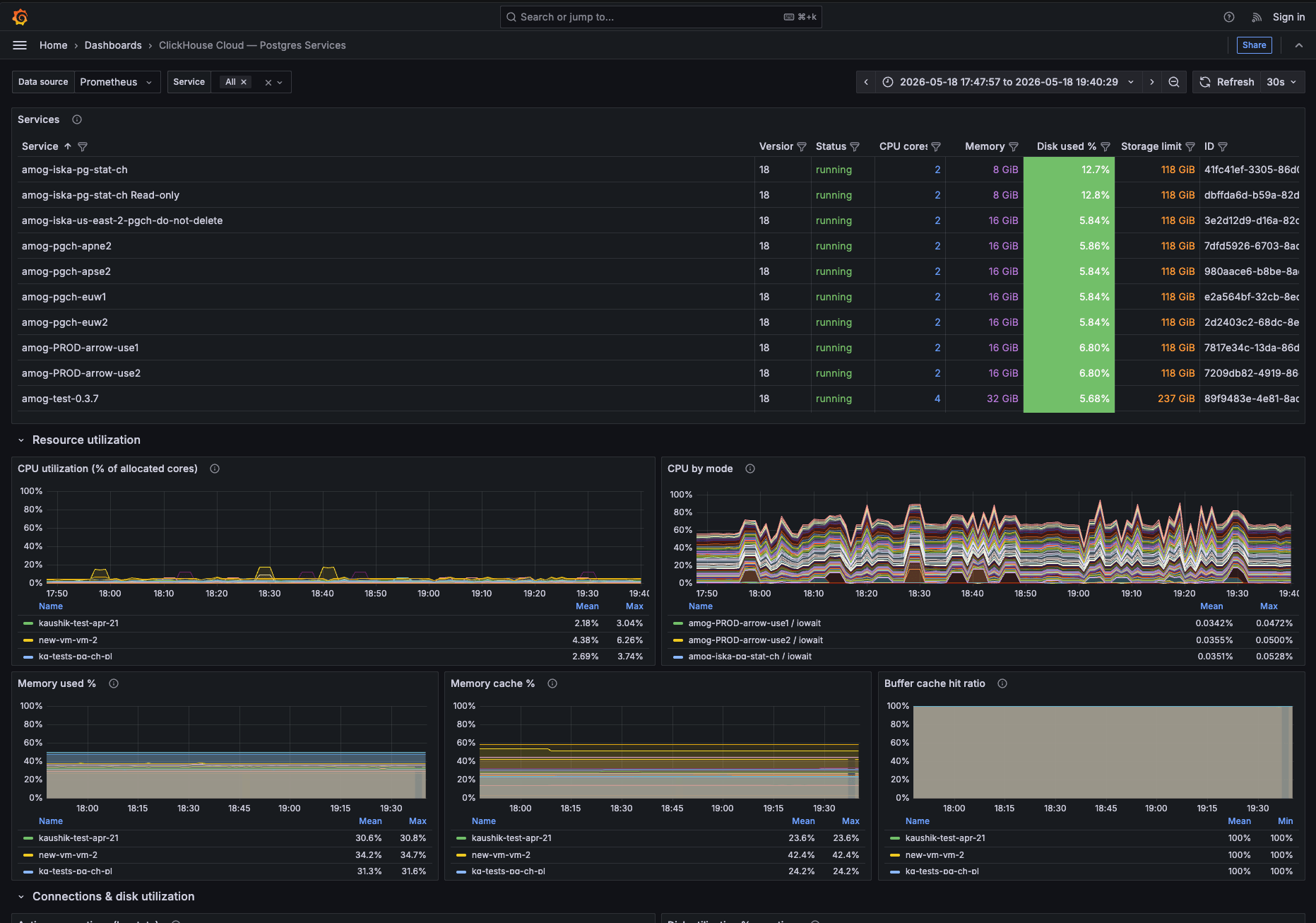The width and height of the screenshot is (1316, 923).
Task: Filter the Status column
Action: 855,146
